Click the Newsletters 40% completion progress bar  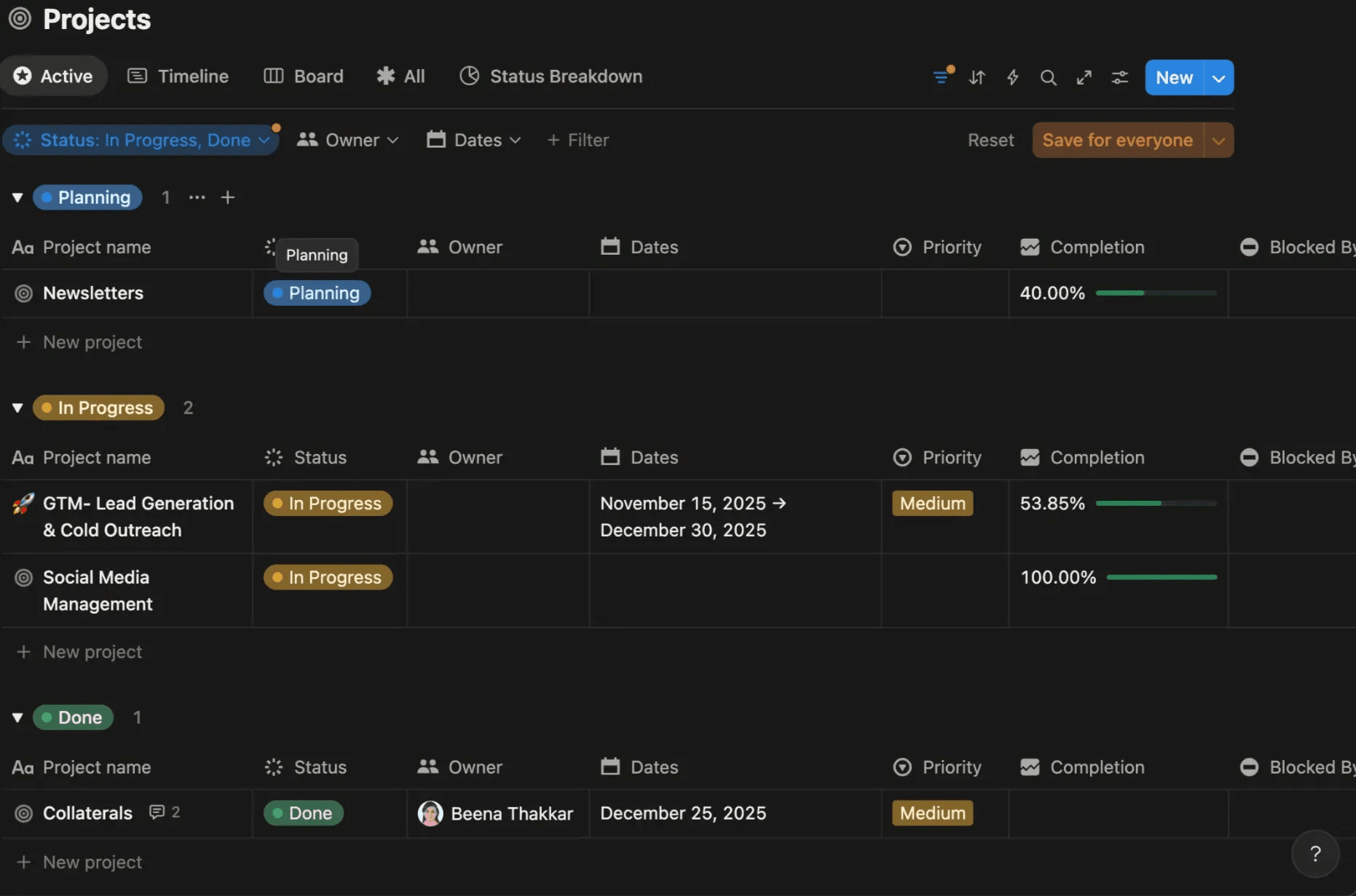point(1156,293)
